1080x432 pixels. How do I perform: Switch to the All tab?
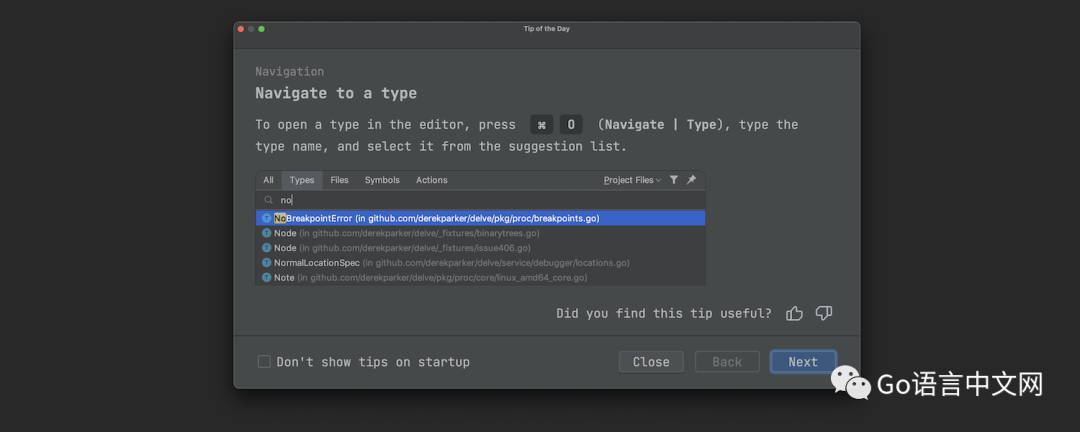(x=268, y=180)
